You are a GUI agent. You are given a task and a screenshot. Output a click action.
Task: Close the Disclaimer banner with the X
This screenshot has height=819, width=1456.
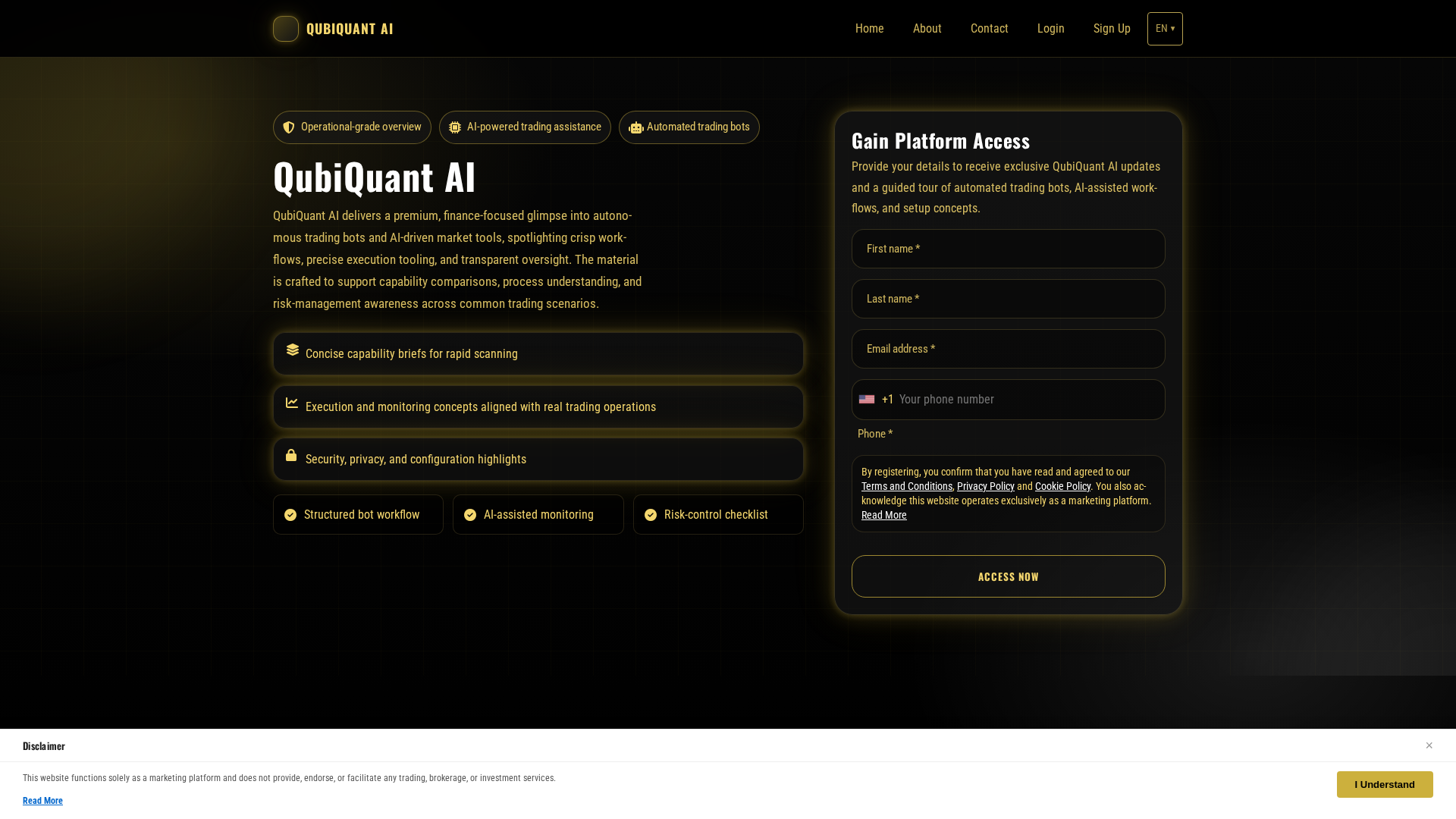pyautogui.click(x=1429, y=745)
